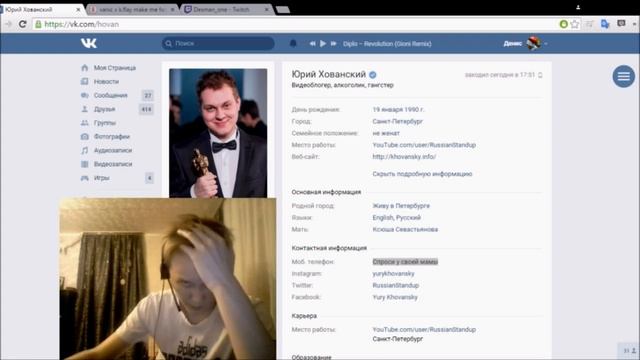The height and width of the screenshot is (360, 640).
Task: Click the English language link
Action: pos(383,218)
